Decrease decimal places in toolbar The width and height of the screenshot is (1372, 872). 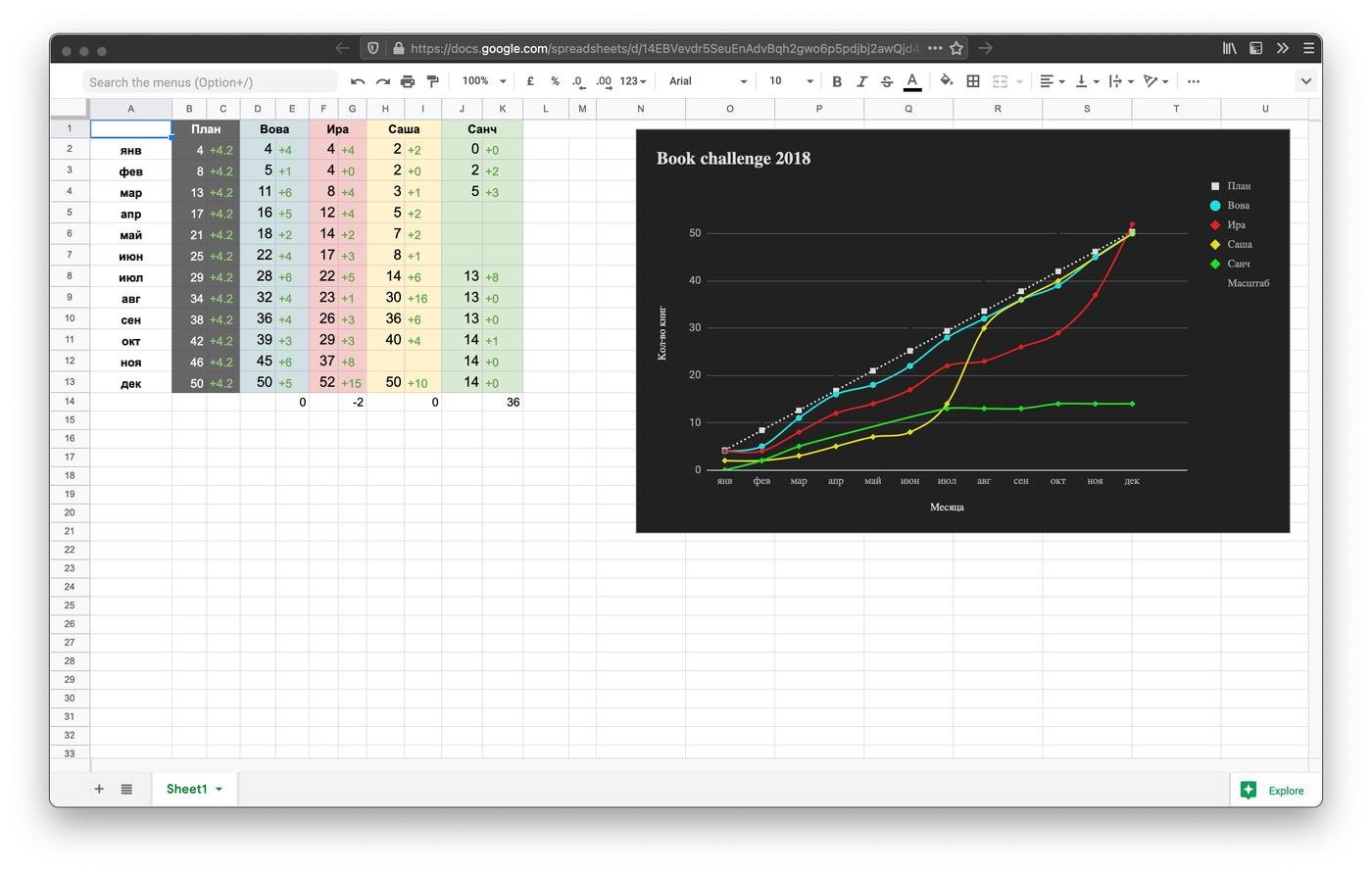click(x=578, y=81)
